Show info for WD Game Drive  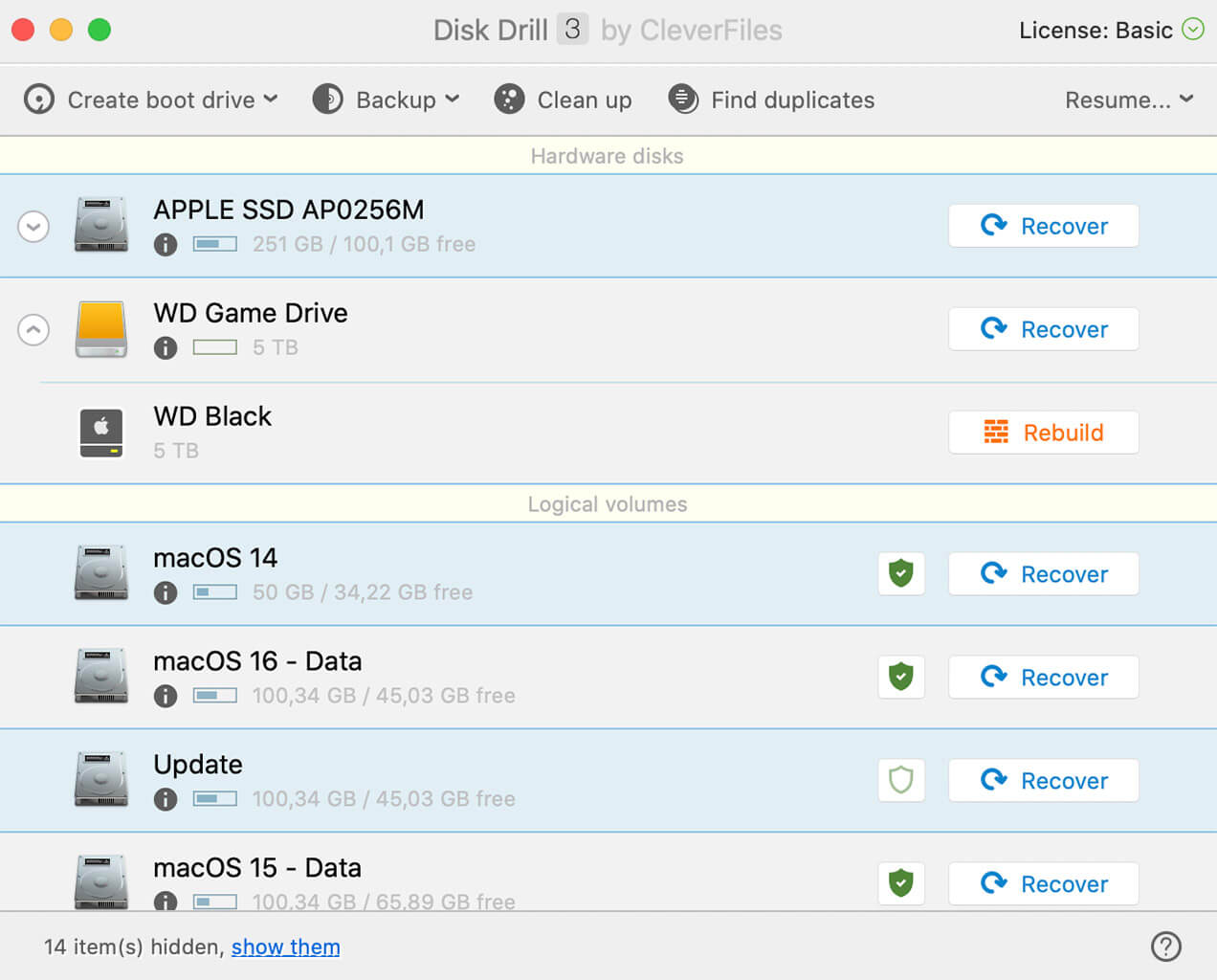pos(166,348)
